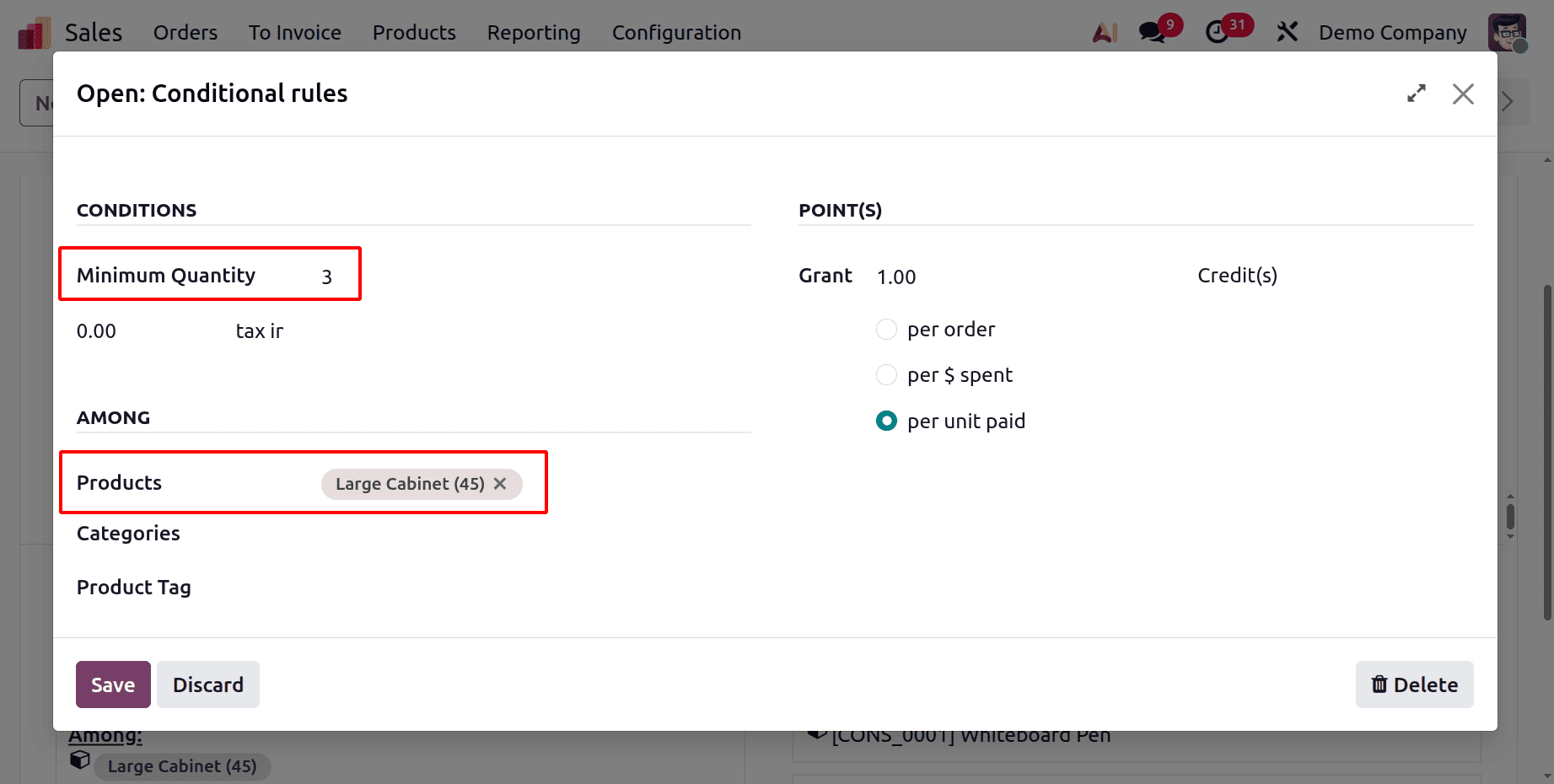1554x784 pixels.
Task: Open the activities menu showing 31 items
Action: tap(1218, 32)
